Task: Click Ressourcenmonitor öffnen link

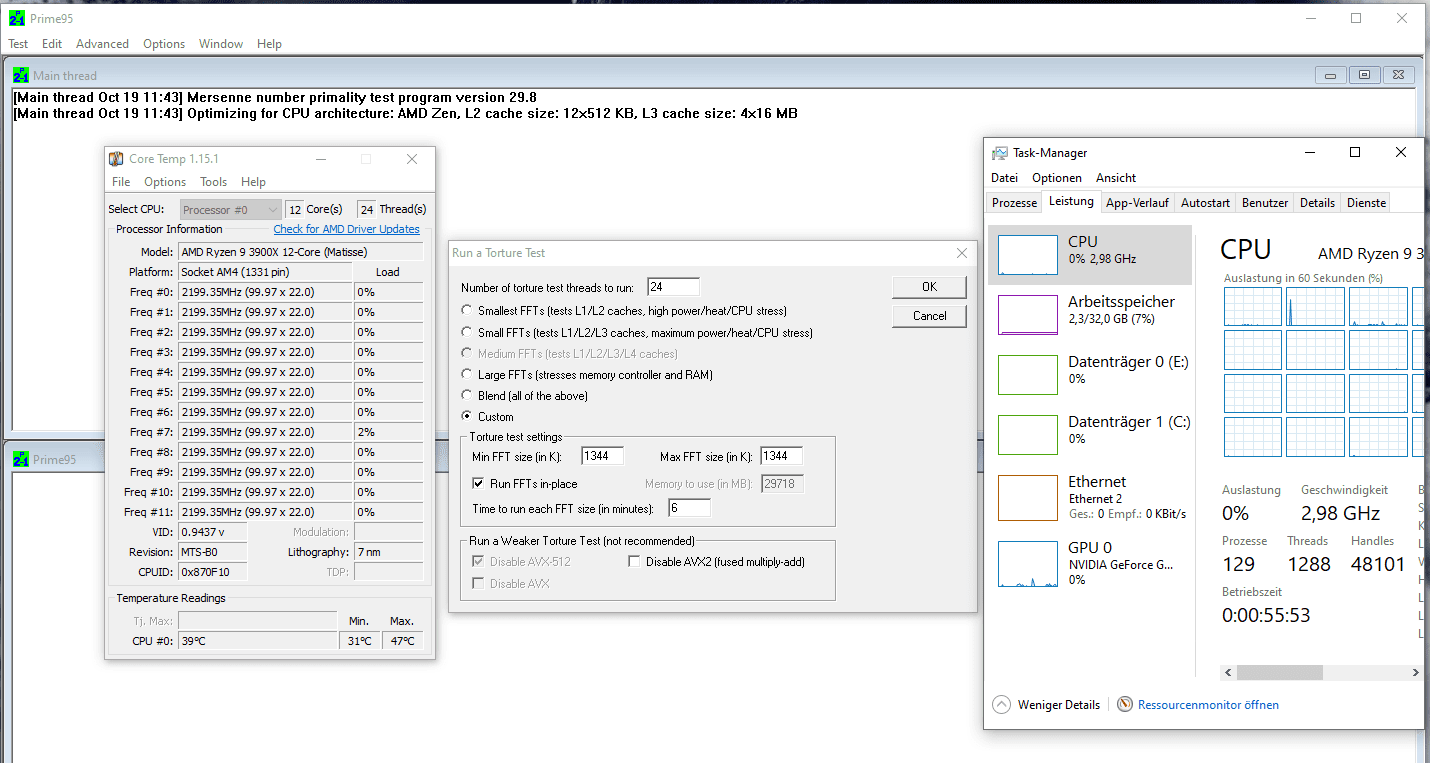Action: (x=1208, y=705)
